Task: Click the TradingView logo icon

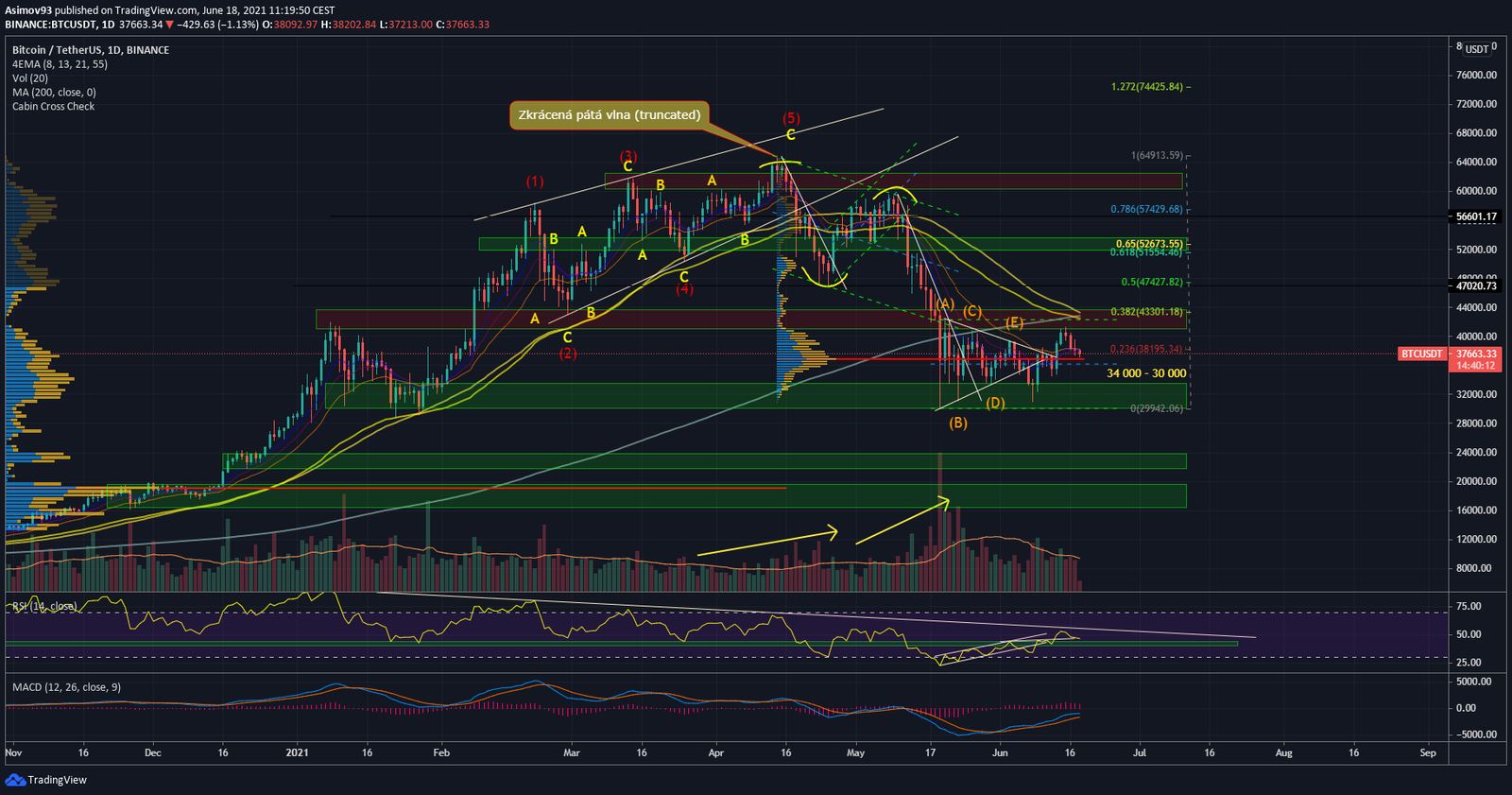Action: point(14,780)
